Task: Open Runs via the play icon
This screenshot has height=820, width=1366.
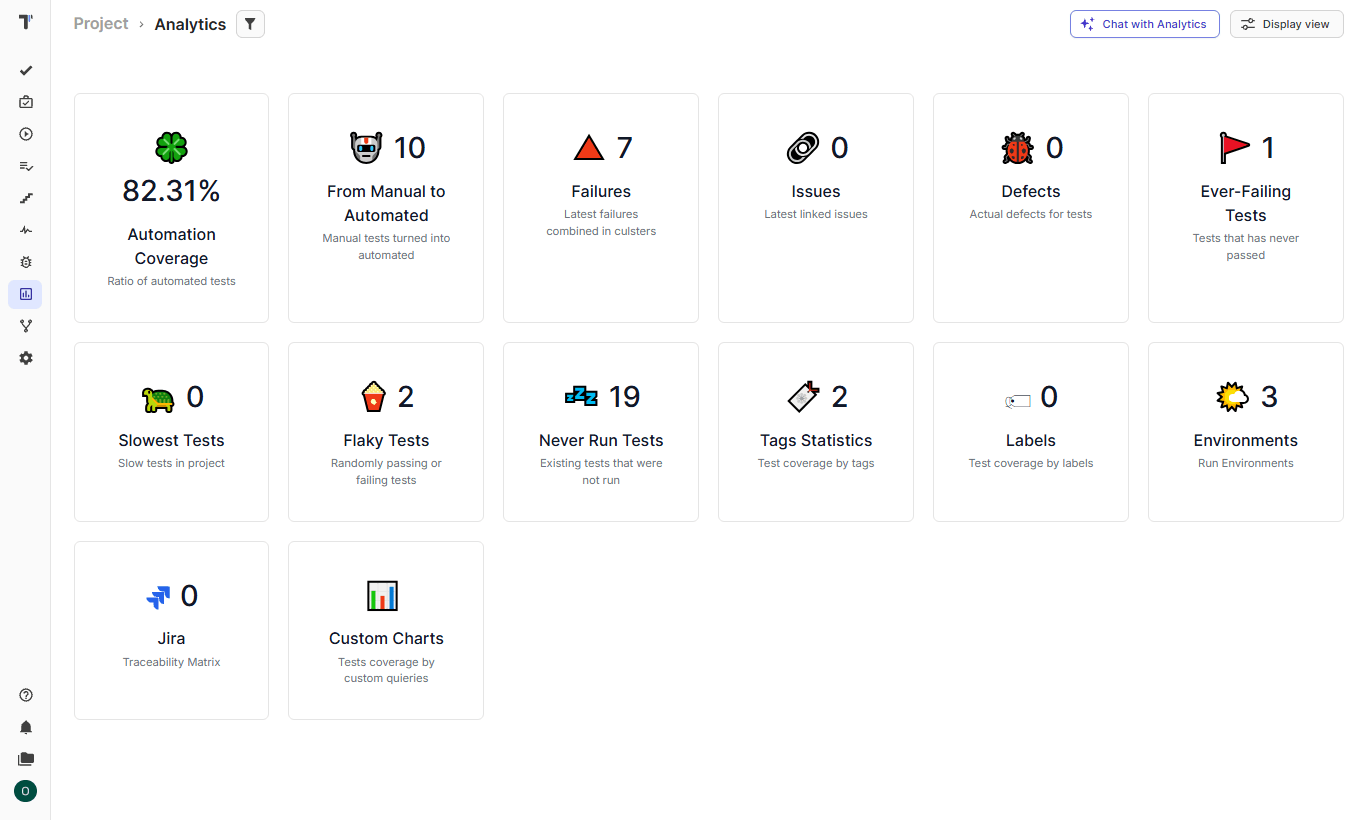Action: point(26,134)
